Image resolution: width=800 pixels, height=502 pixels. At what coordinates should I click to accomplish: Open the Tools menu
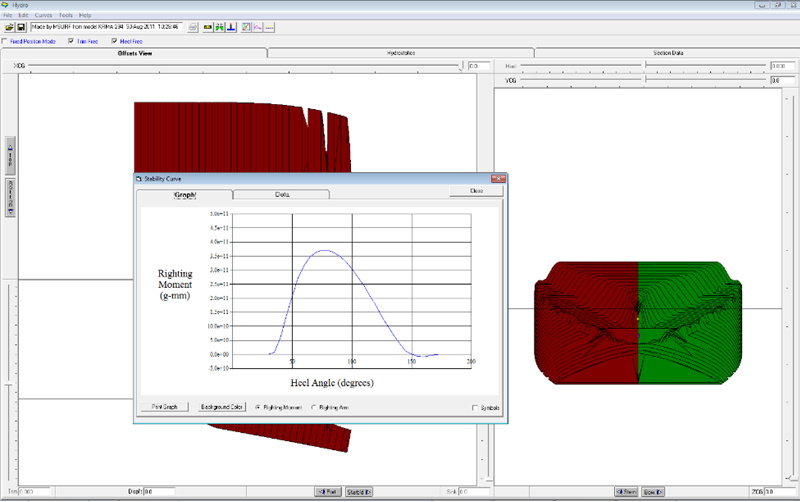click(x=66, y=16)
